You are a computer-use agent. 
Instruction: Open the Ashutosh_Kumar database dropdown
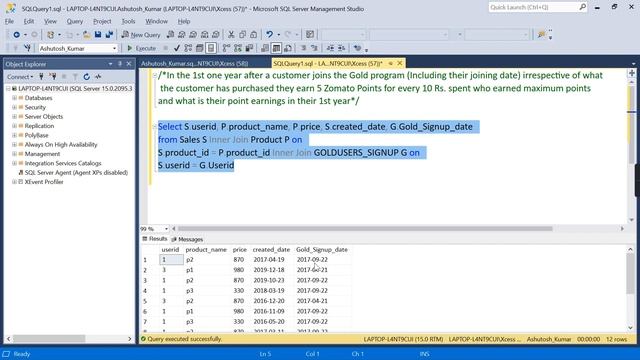(x=114, y=48)
